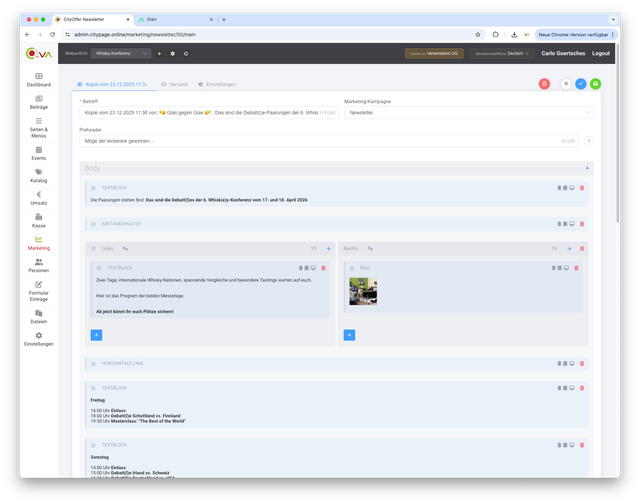Delete the first Textblock with trash icon
This screenshot has width=640, height=504.
[x=582, y=188]
